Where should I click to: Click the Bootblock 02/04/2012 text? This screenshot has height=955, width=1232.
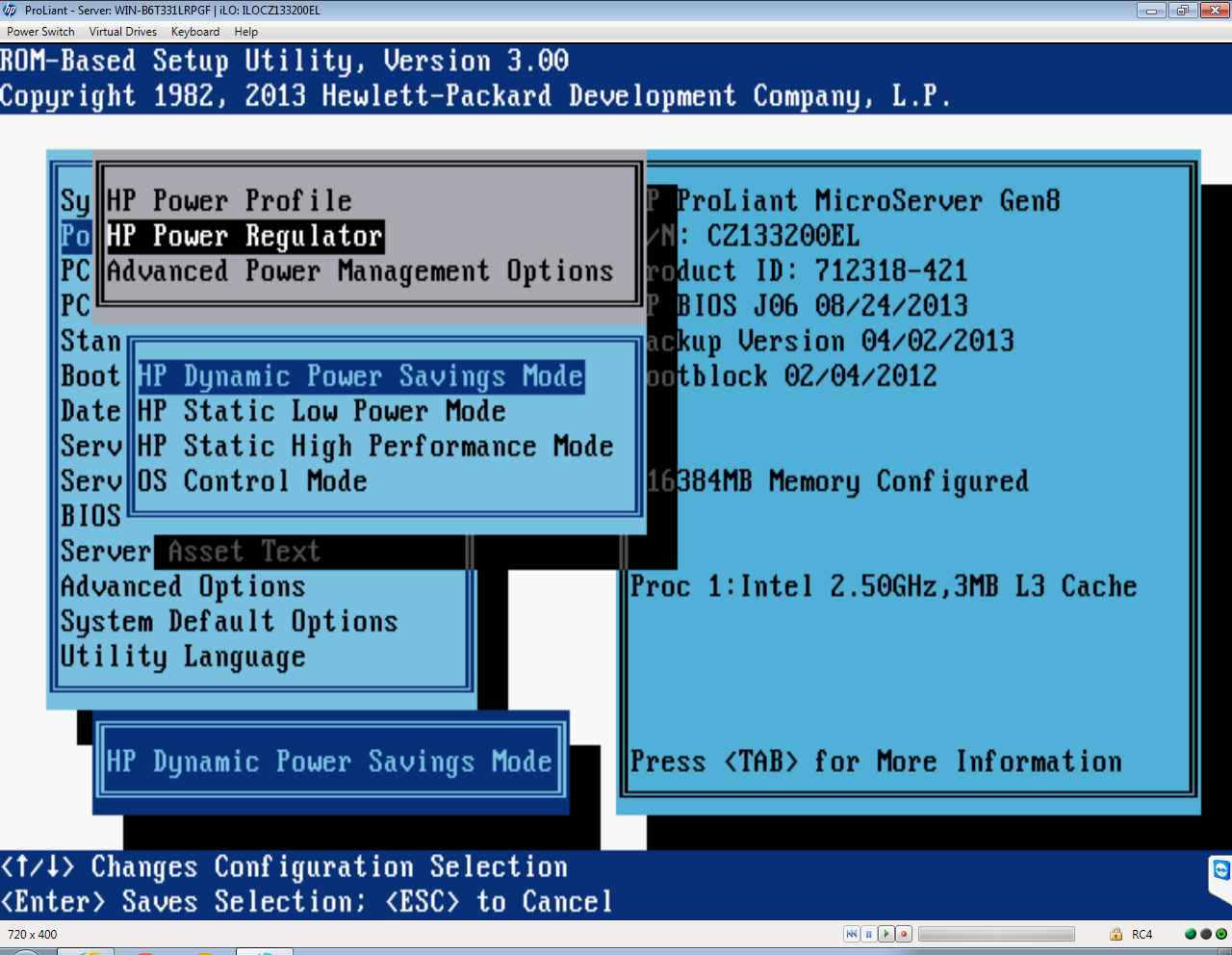click(791, 376)
